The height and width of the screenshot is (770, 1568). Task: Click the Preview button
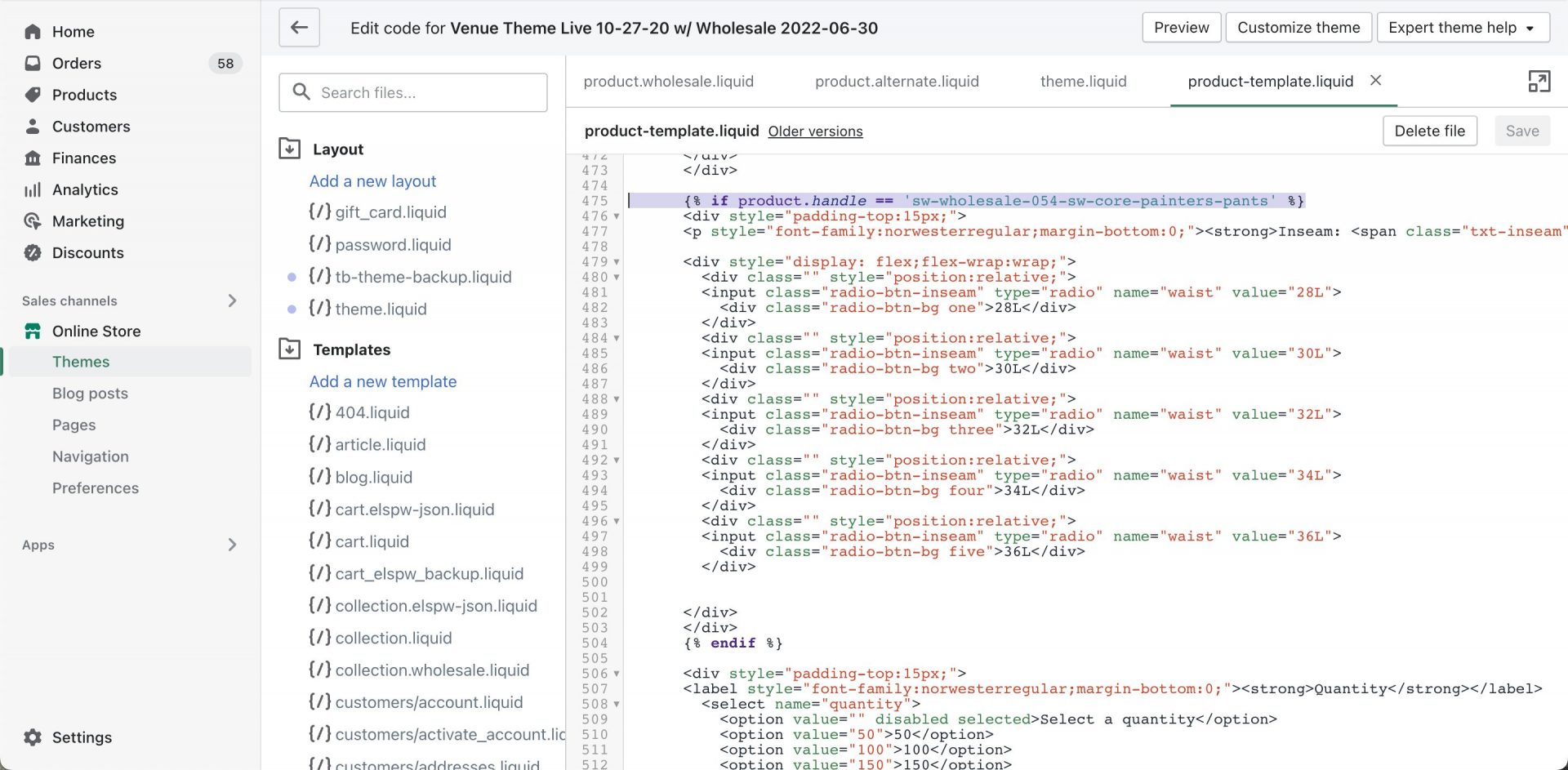(x=1181, y=28)
